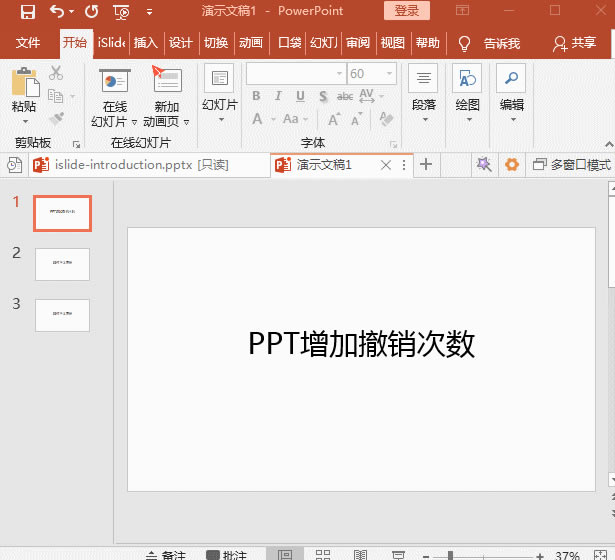Click the Save icon in title bar

point(27,12)
